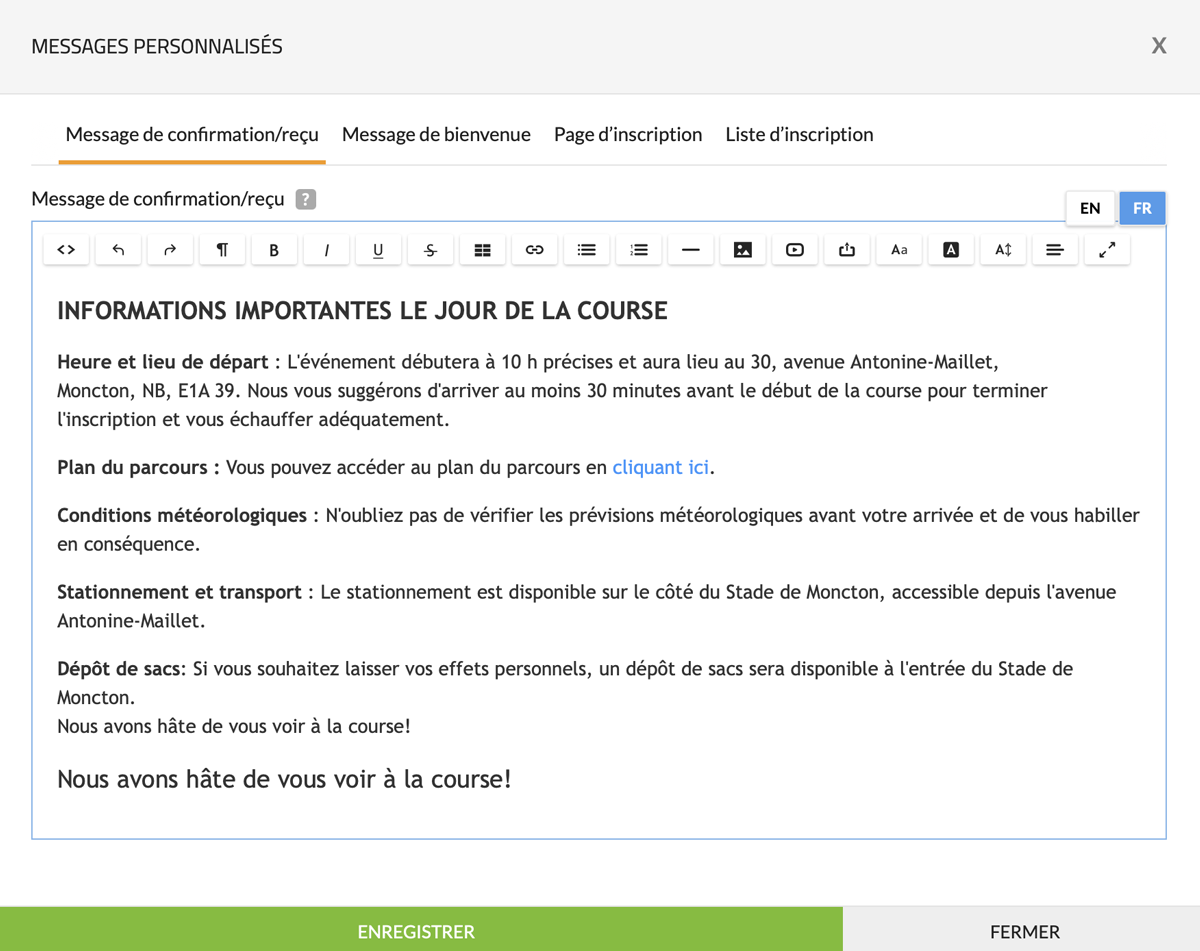Open the text color picker
This screenshot has width=1200, height=951.
950,250
